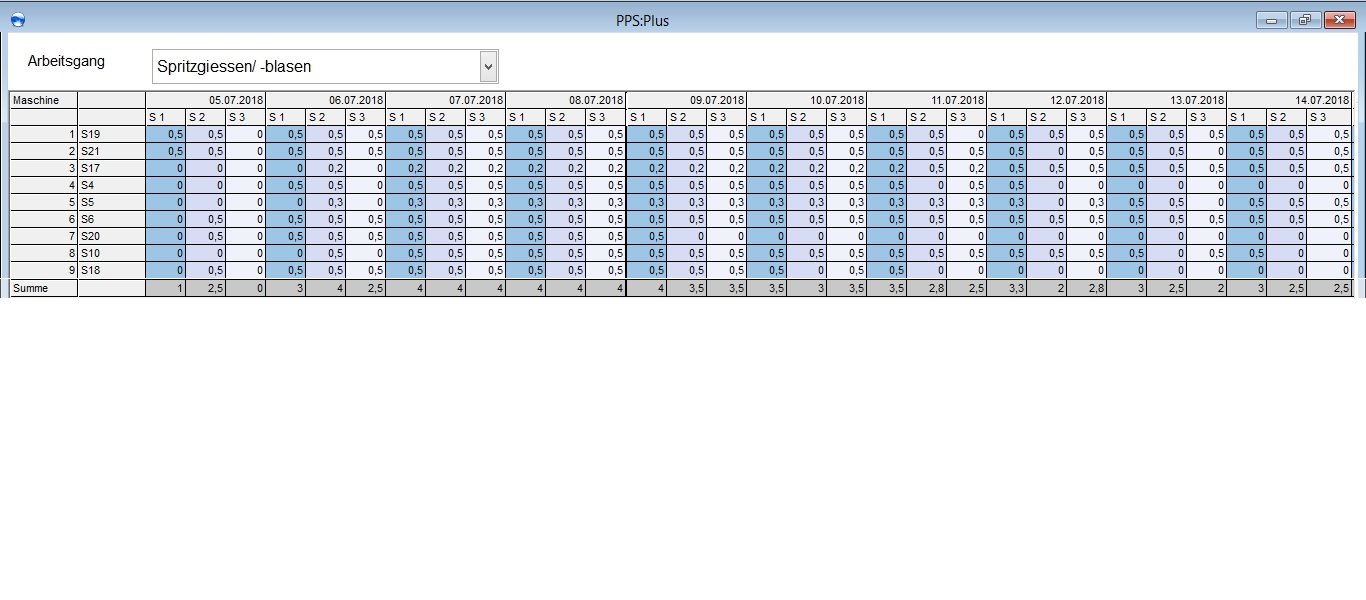Close the PPS:Plus window
This screenshot has height=600, width=1366.
click(1339, 19)
